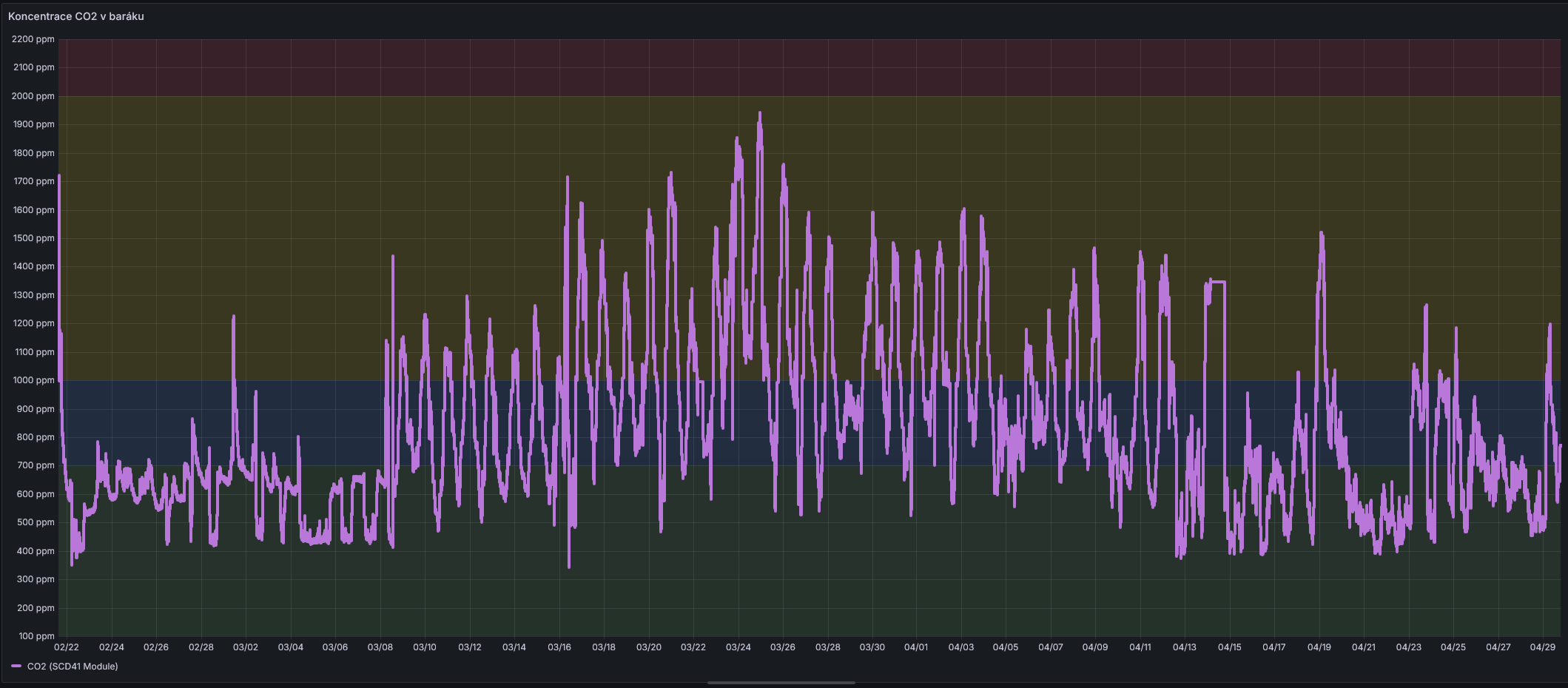
Task: Click the 03/16 date label on x-axis
Action: [x=559, y=647]
